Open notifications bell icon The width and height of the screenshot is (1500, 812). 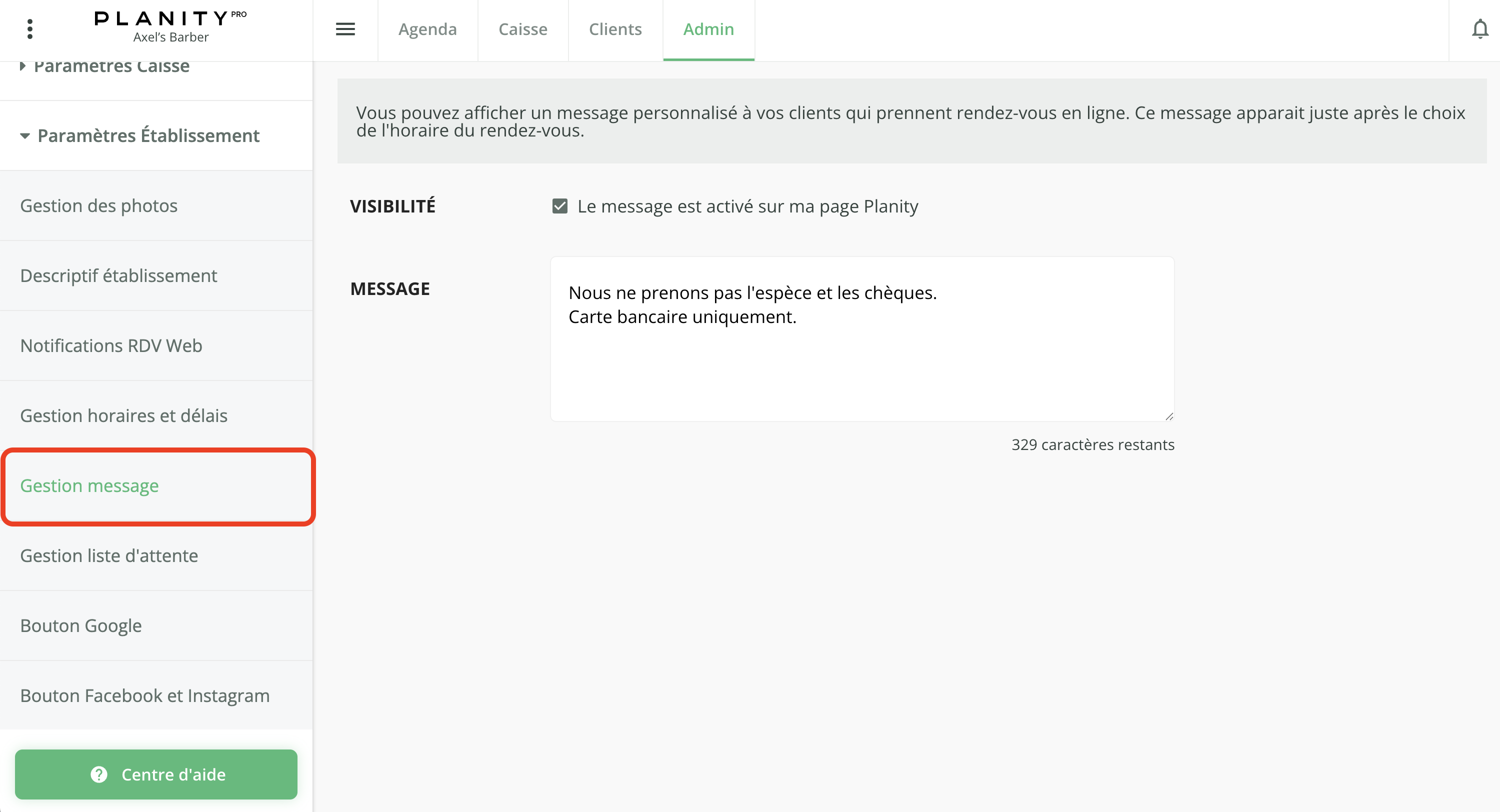point(1479,29)
